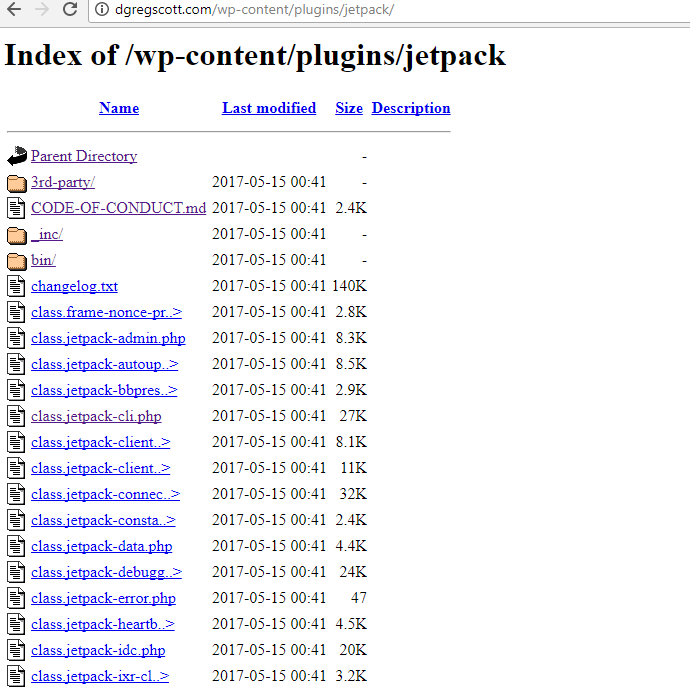
Task: Open the class.jetpack-idc.php link
Action: point(98,650)
